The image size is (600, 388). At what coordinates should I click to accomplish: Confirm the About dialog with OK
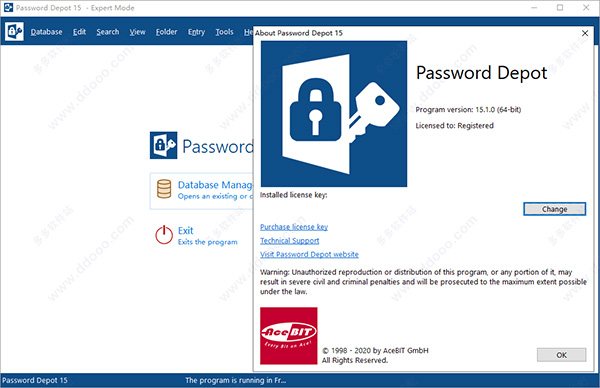pyautogui.click(x=561, y=355)
